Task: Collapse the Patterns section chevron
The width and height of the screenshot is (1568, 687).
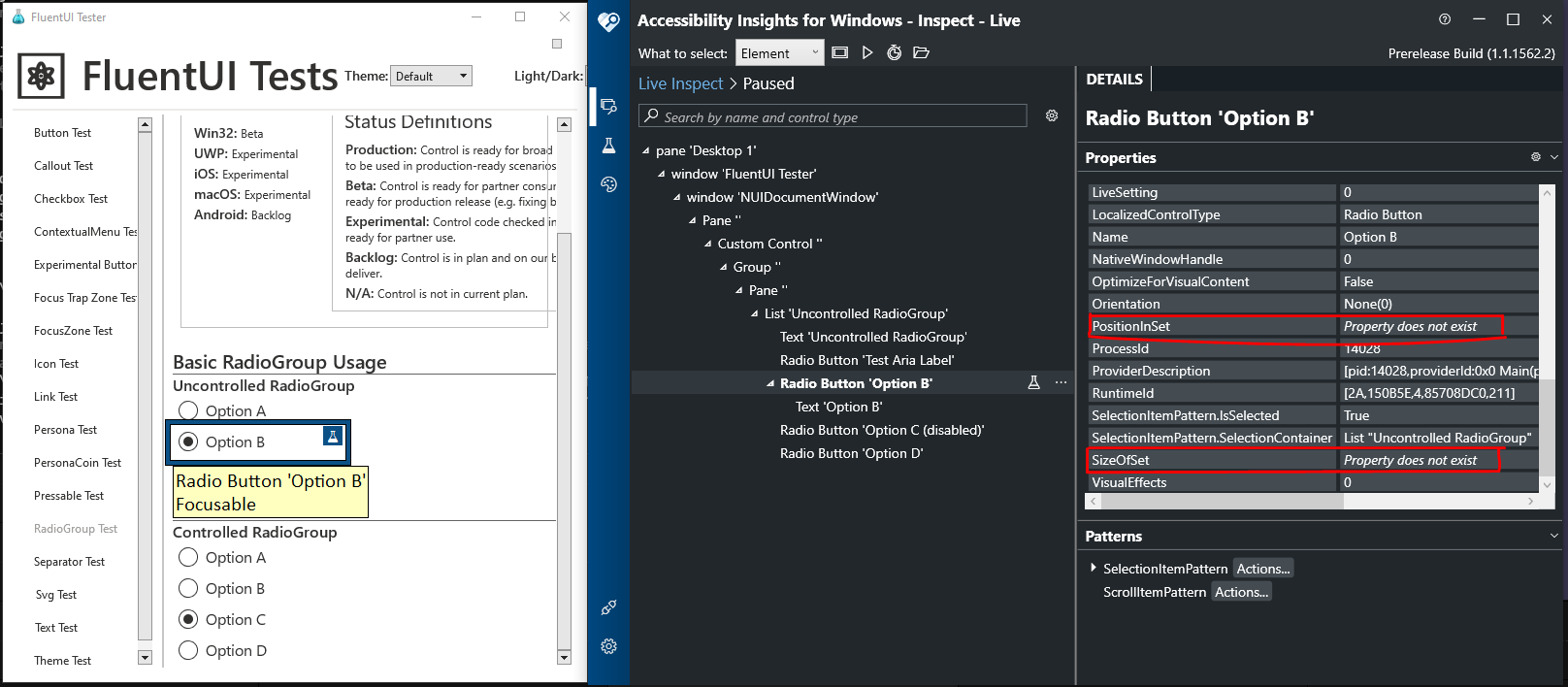Action: [1554, 536]
